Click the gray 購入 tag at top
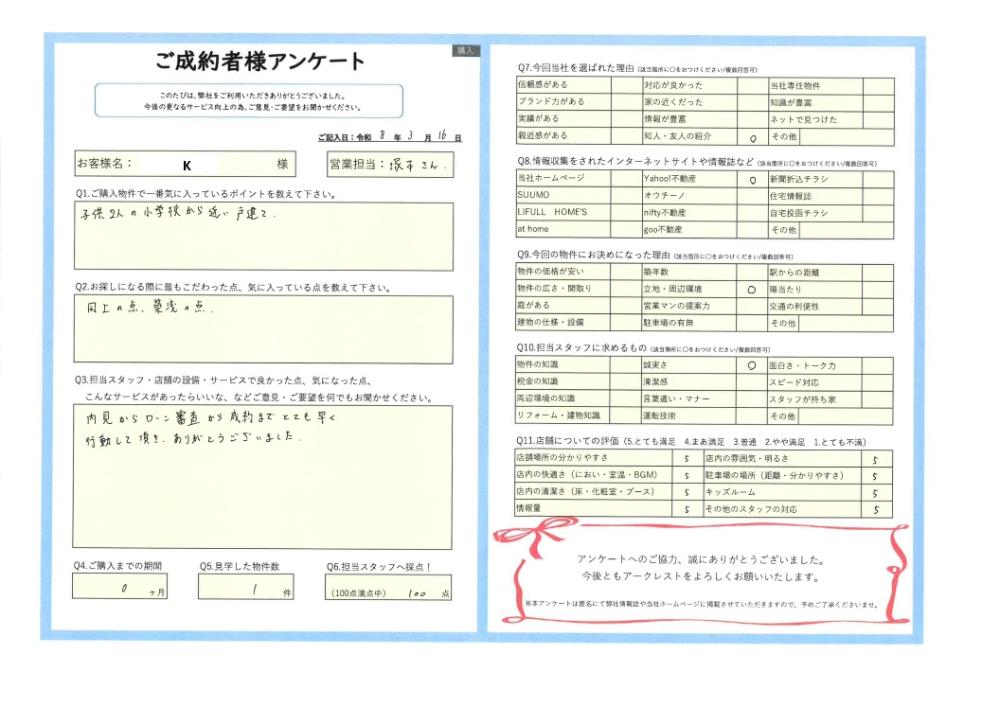The height and width of the screenshot is (707, 1000). click(466, 51)
